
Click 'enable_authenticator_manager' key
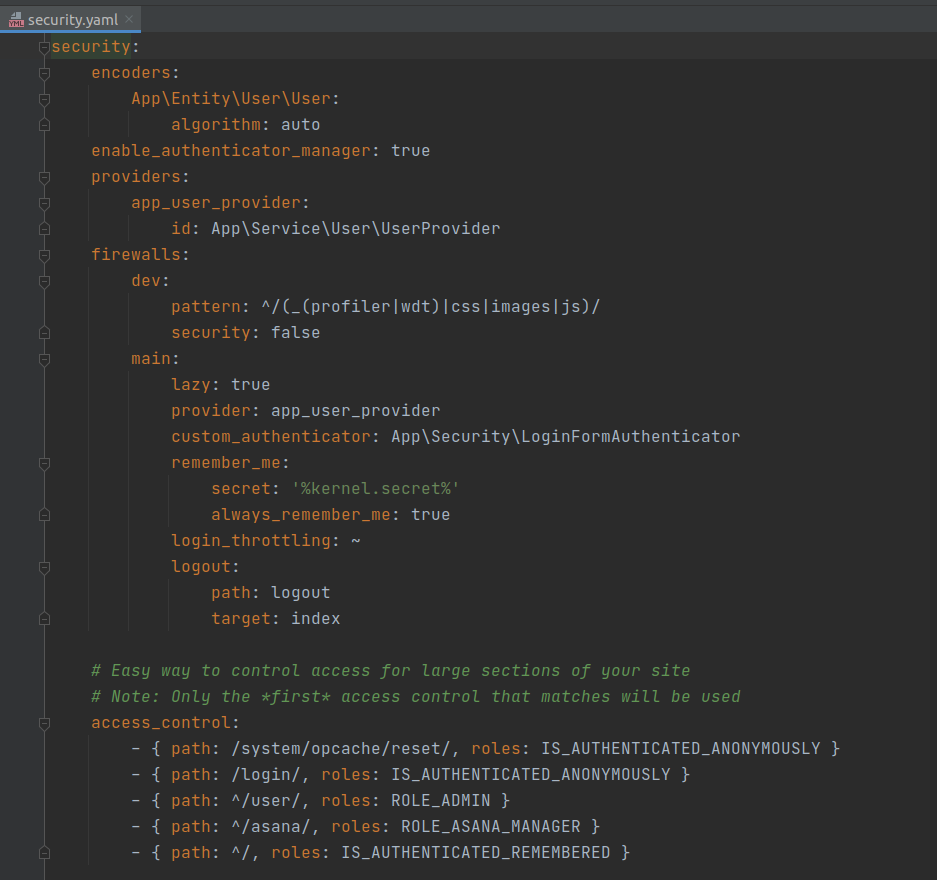[x=231, y=151]
